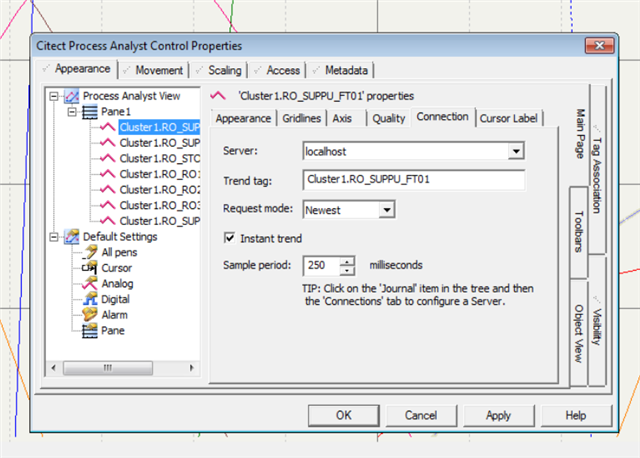Click into the Trend tag field
Image resolution: width=640 pixels, height=458 pixels.
(x=413, y=180)
